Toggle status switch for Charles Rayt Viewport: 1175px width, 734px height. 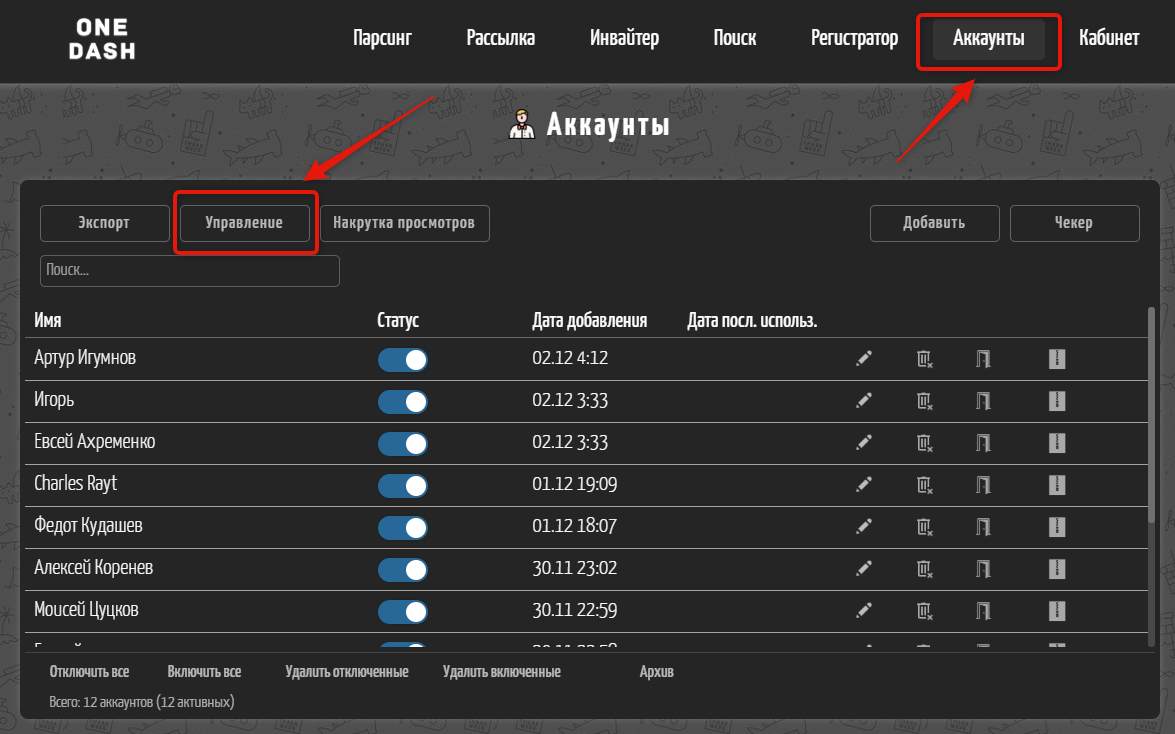point(403,486)
